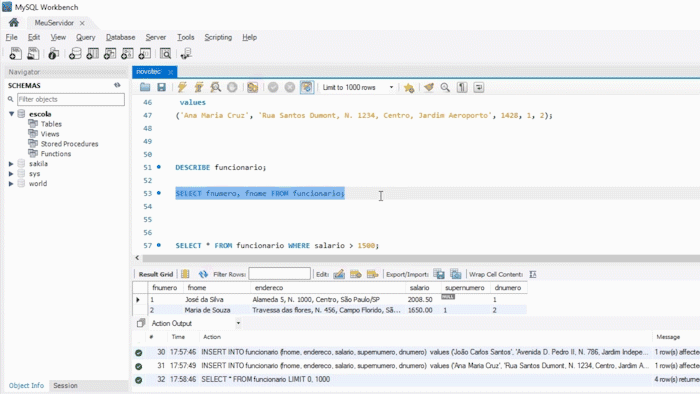Screen dimensions: 700x394
Task: Open script file in query editor
Action: [x=145, y=87]
